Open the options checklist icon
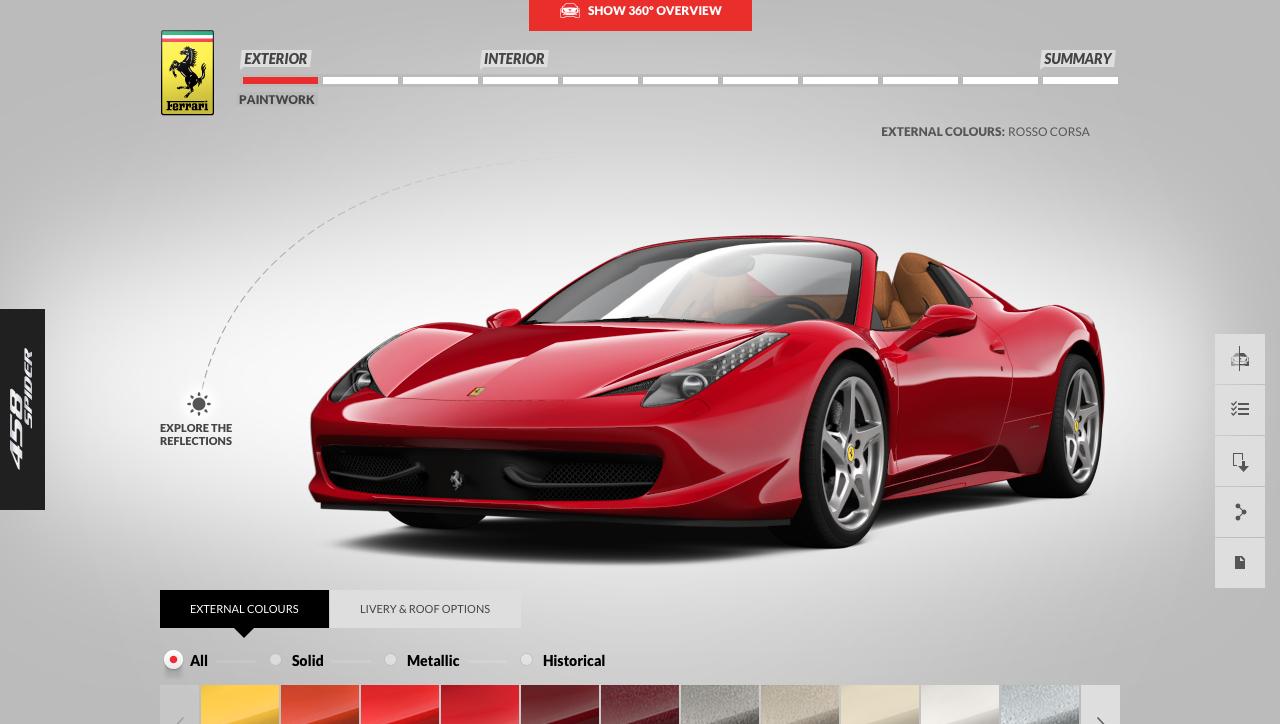Screen dimensions: 1280x724 (x=1240, y=410)
